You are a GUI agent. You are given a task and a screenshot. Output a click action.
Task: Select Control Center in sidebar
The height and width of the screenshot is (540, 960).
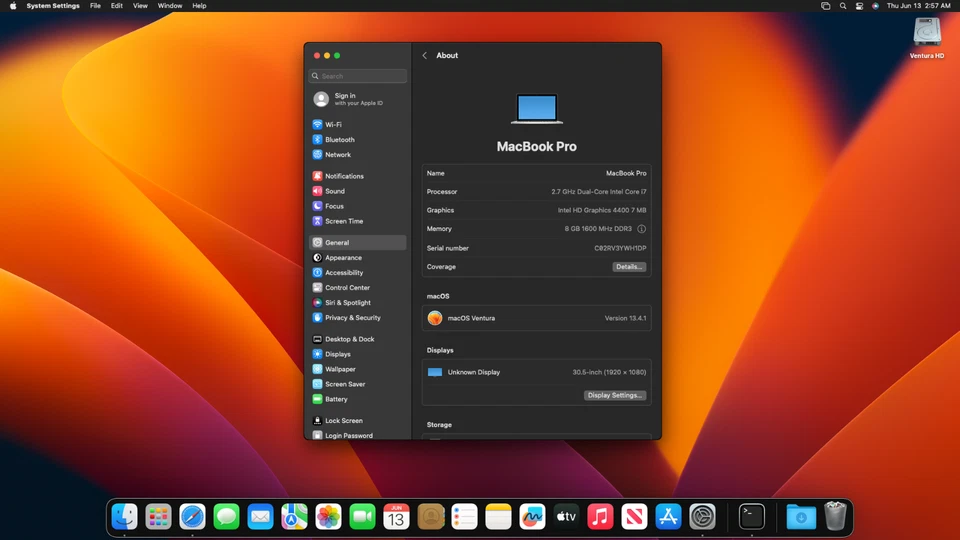coord(358,288)
